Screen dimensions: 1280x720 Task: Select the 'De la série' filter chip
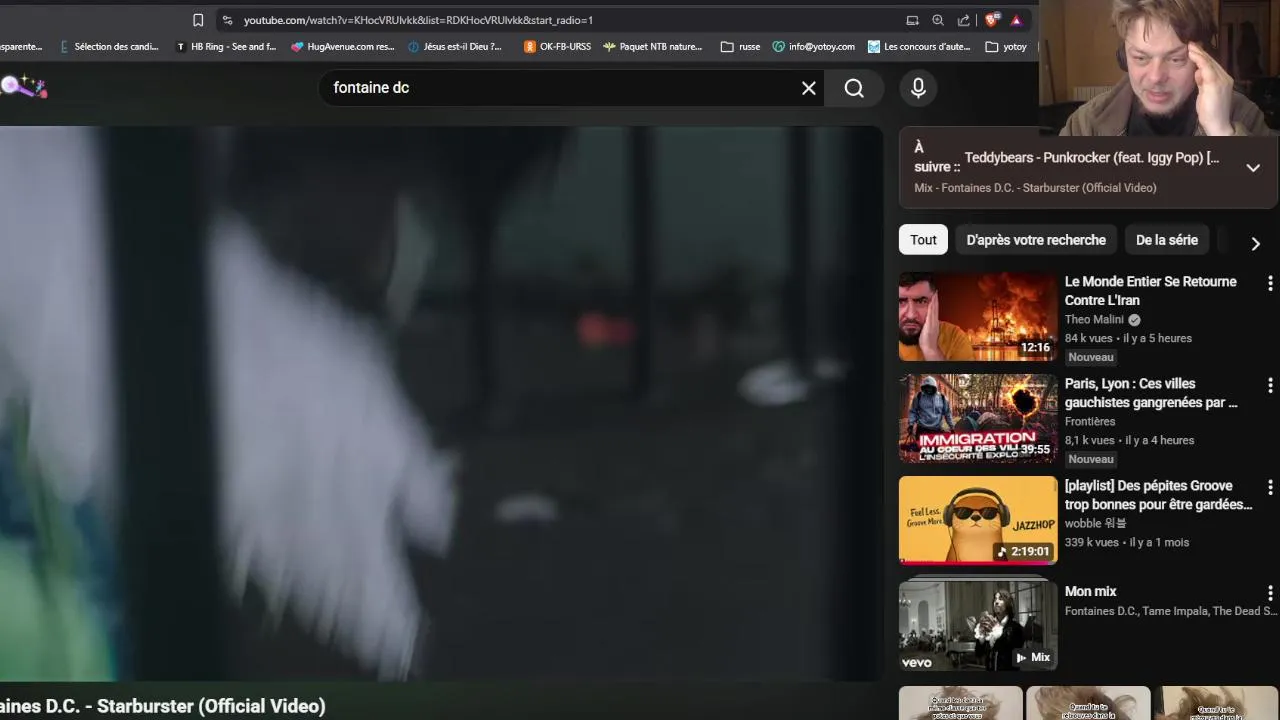(x=1167, y=240)
